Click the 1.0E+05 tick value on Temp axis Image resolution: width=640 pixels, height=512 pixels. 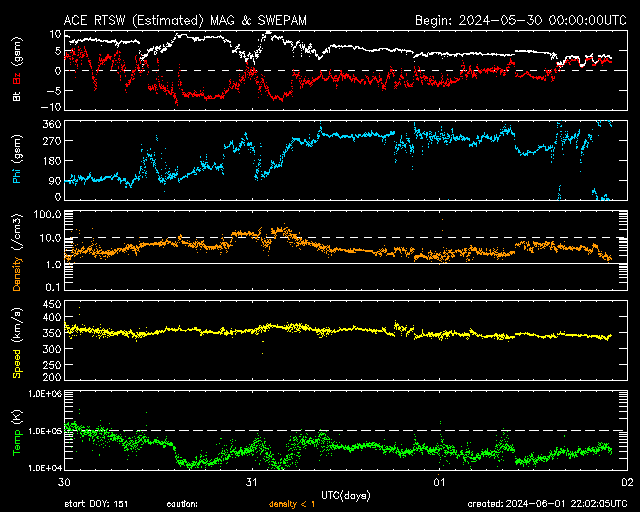click(45, 431)
